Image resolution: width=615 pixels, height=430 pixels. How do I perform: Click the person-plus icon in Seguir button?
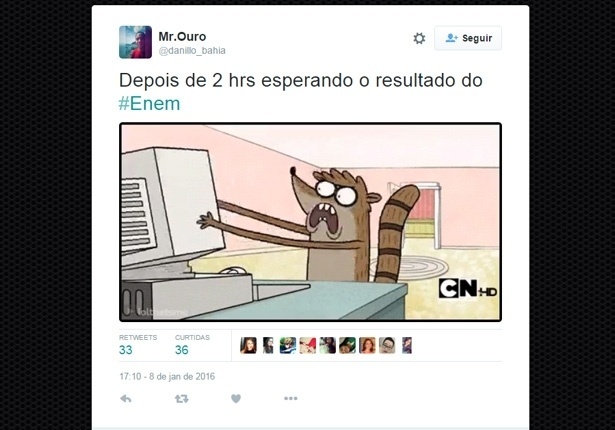[x=451, y=38]
